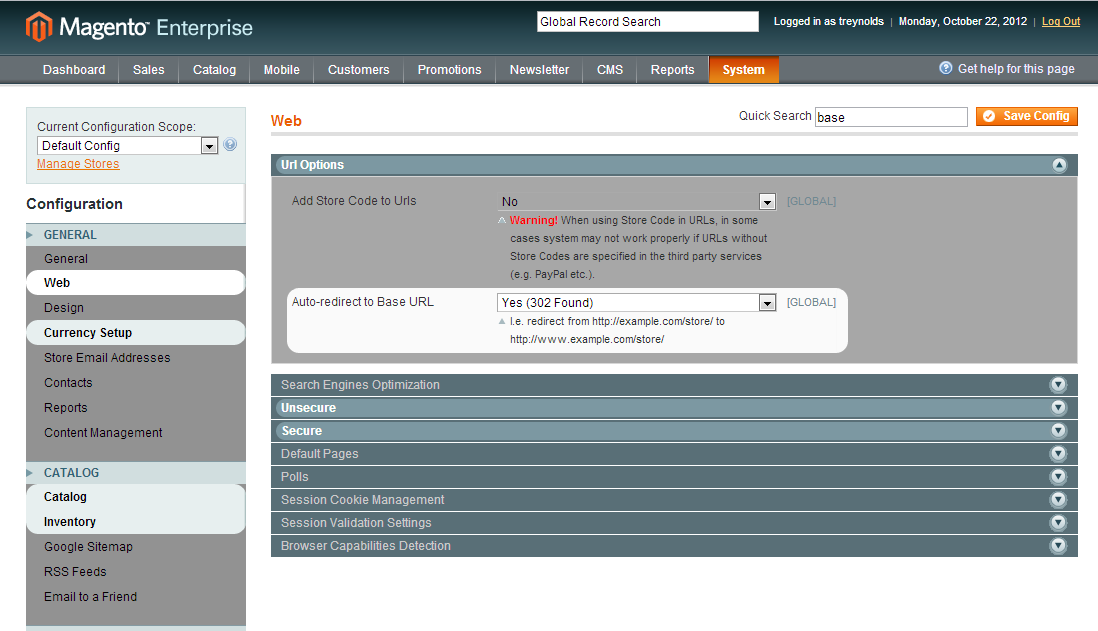Click the Quick Search input field

[x=891, y=117]
